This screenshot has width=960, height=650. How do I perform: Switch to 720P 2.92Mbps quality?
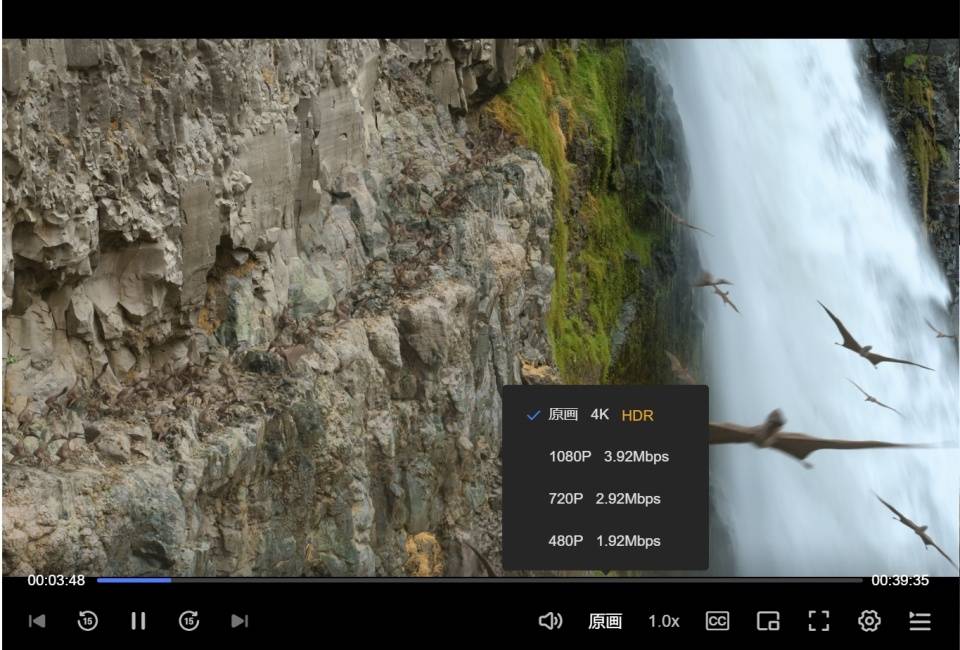click(606, 499)
